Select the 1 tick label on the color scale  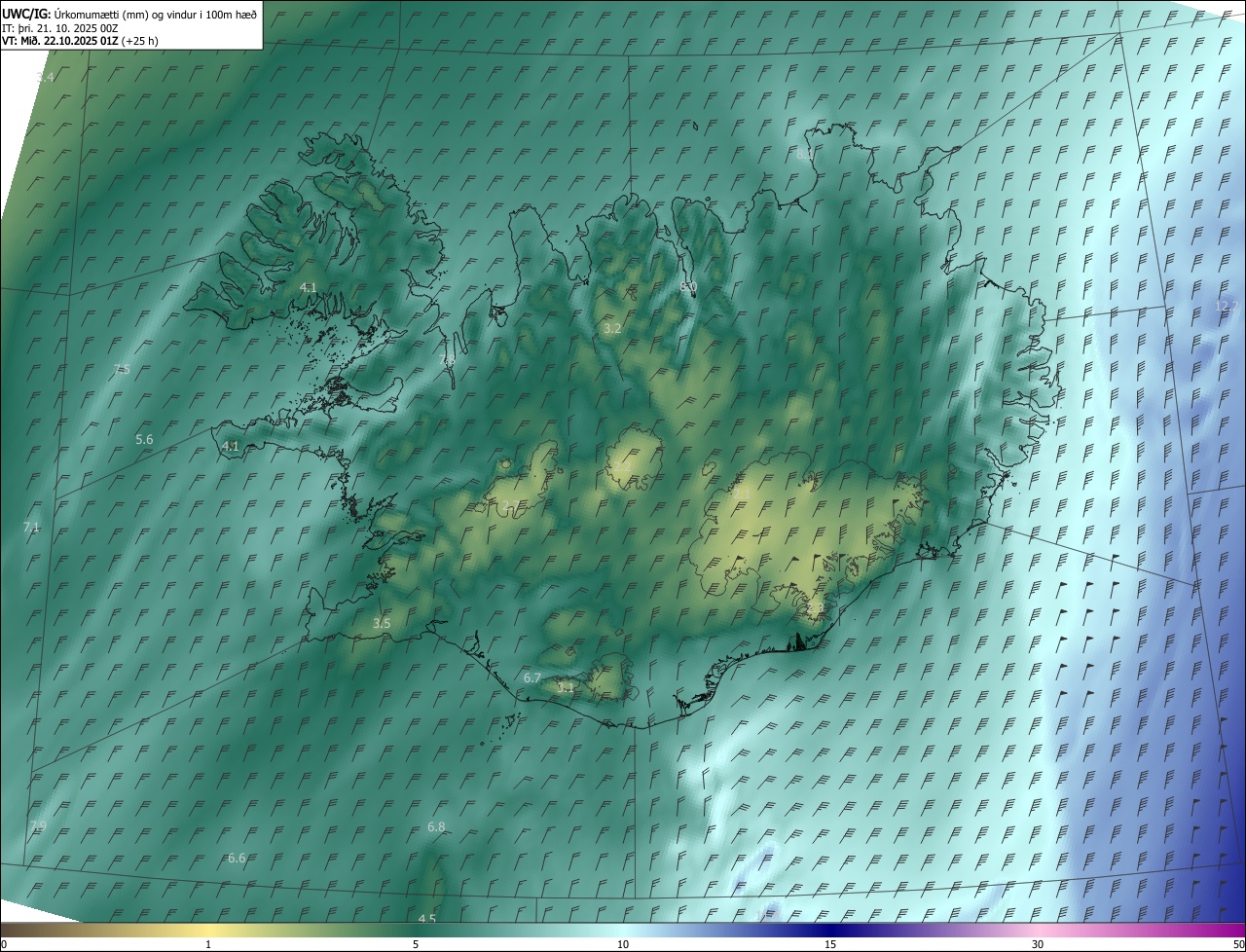coord(208,944)
